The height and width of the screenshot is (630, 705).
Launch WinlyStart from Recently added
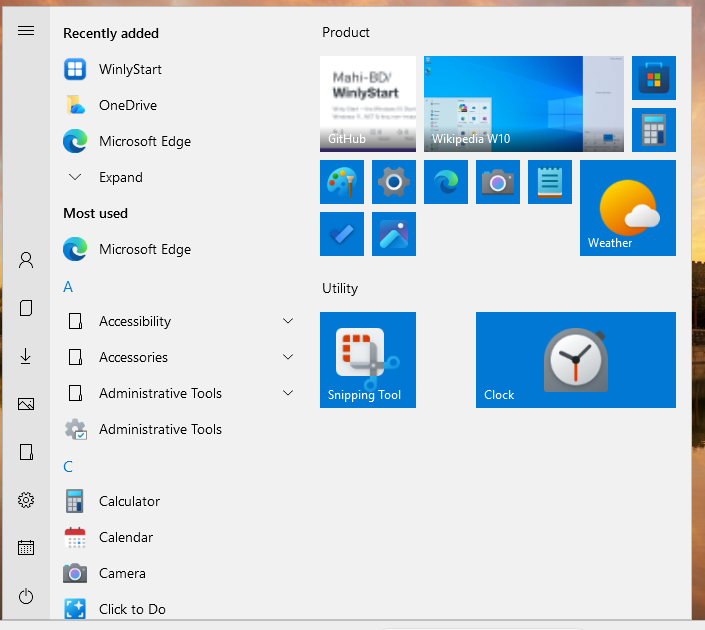pyautogui.click(x=180, y=69)
